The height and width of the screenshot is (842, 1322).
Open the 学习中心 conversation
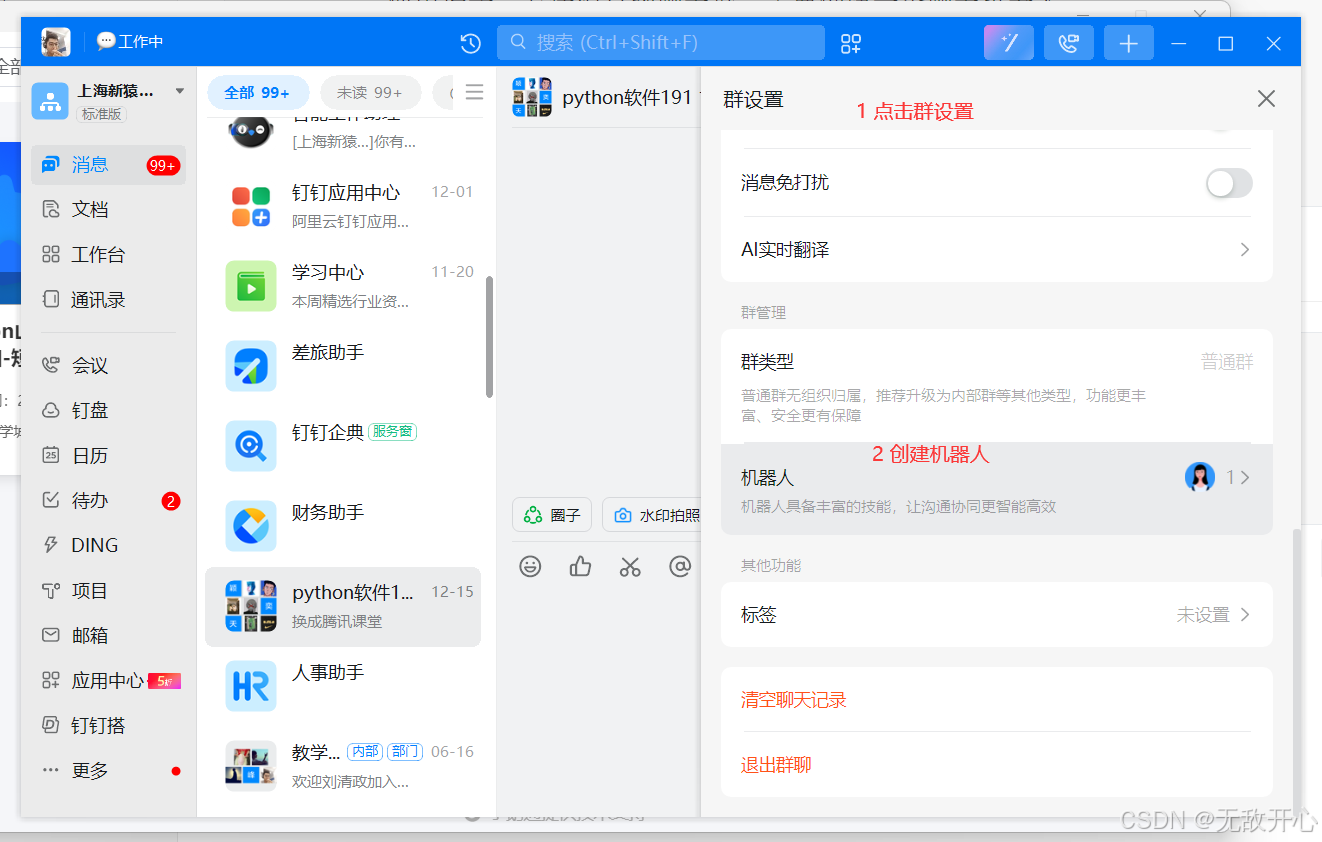pyautogui.click(x=343, y=286)
